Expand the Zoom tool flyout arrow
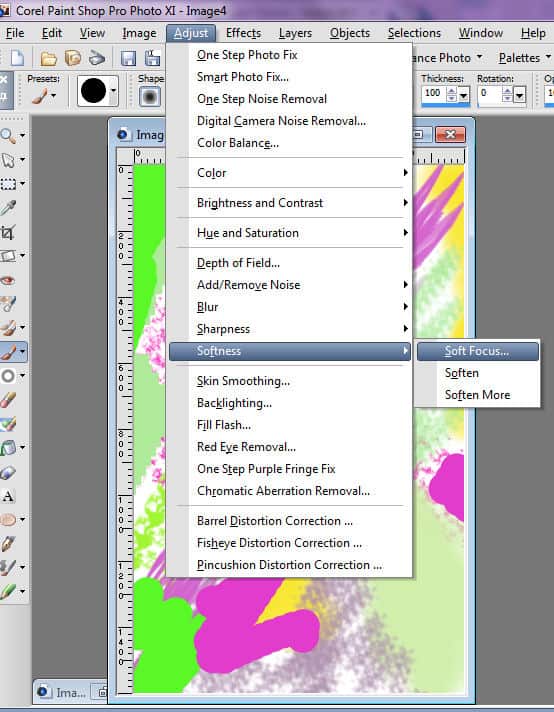The image size is (554, 712). coord(22,135)
